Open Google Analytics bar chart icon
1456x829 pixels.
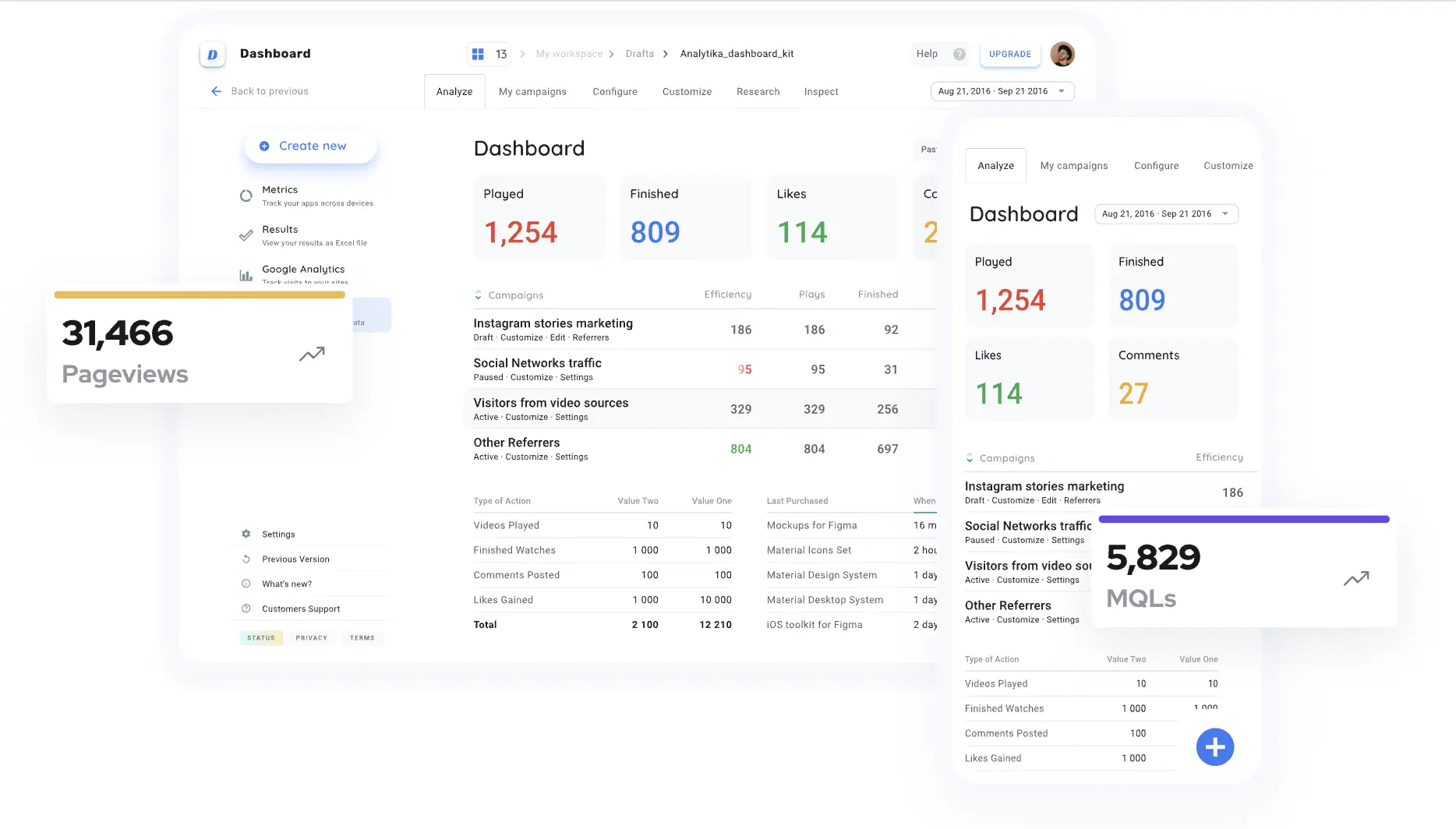[246, 275]
